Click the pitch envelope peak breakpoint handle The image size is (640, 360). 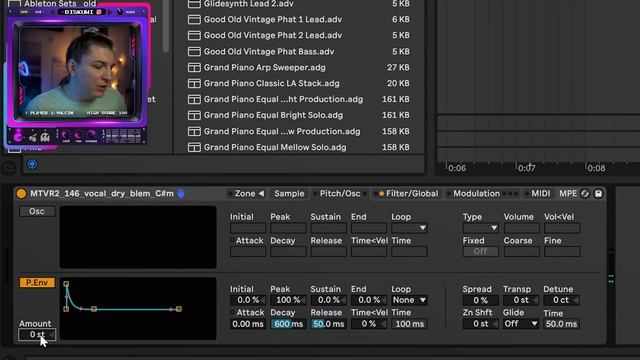coord(66,284)
